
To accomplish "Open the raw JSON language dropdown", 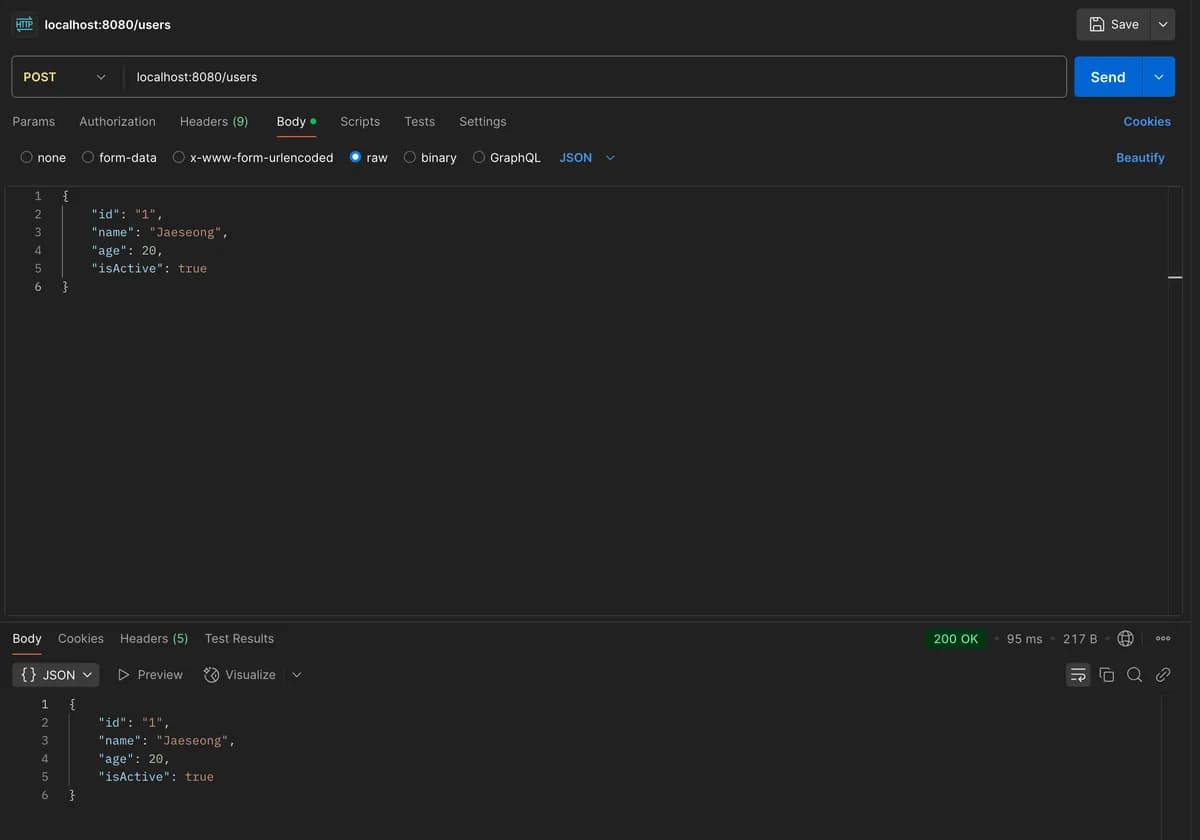I will point(587,157).
